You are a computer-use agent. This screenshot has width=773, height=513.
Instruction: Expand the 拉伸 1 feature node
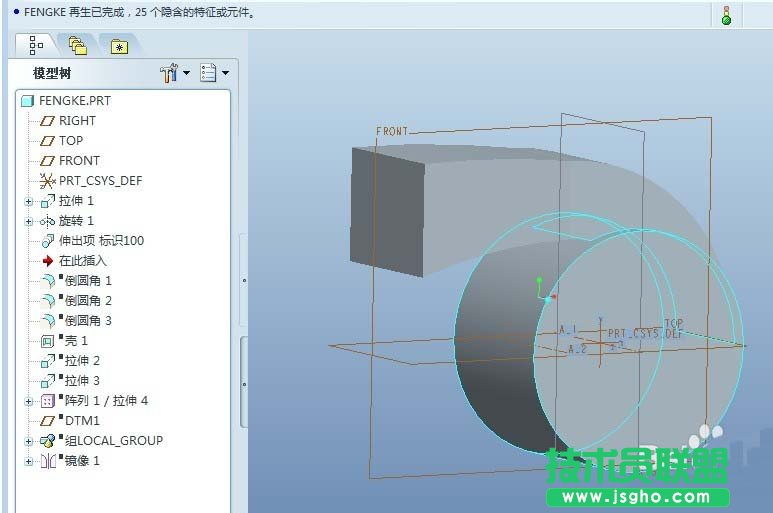(29, 201)
